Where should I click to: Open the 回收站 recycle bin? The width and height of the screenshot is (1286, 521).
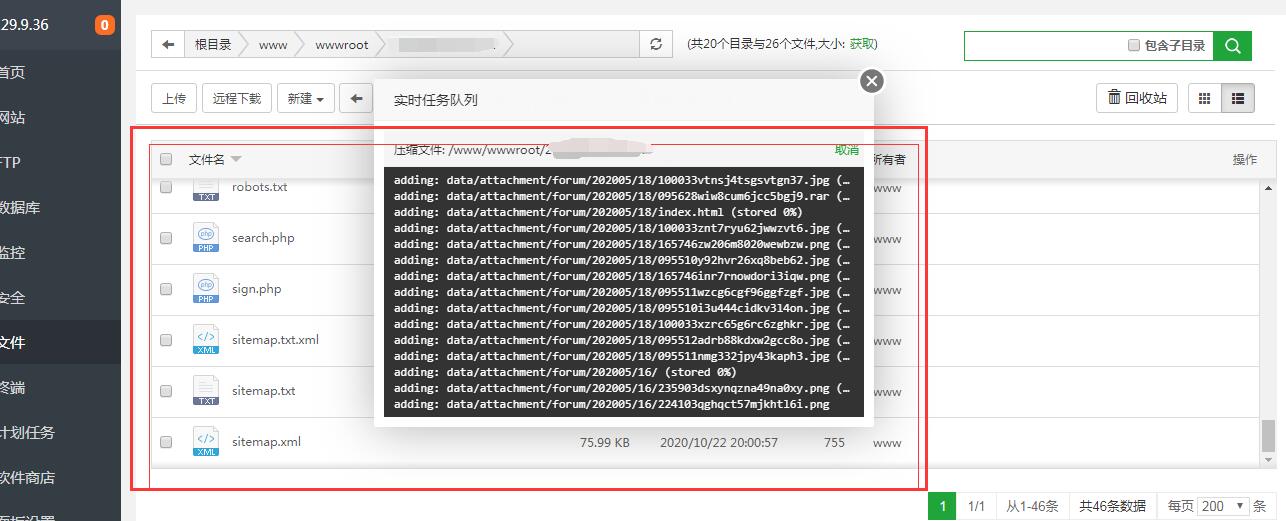click(1137, 98)
